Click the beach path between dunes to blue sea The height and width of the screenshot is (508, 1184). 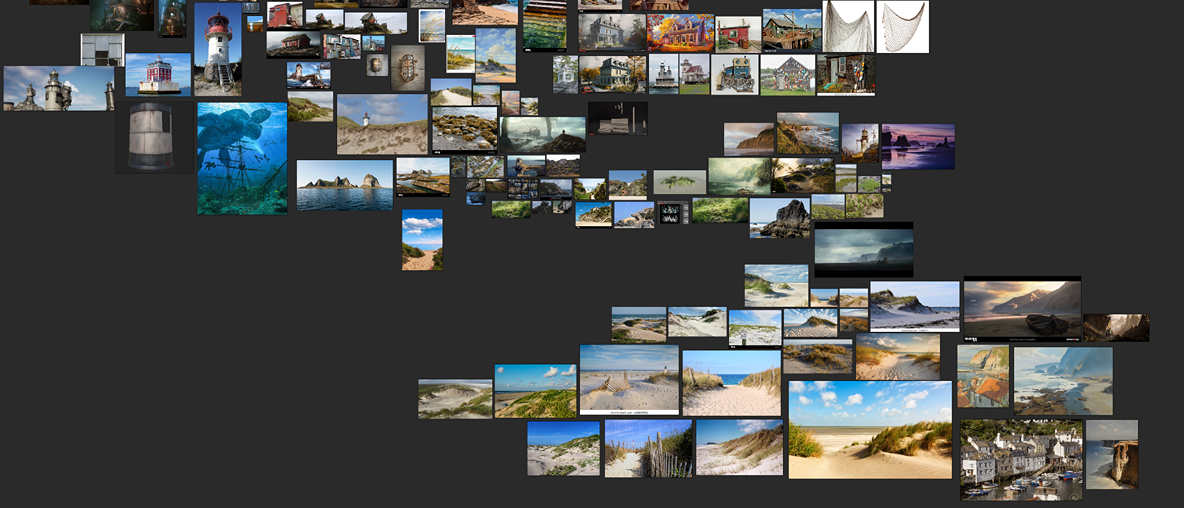pos(732,383)
